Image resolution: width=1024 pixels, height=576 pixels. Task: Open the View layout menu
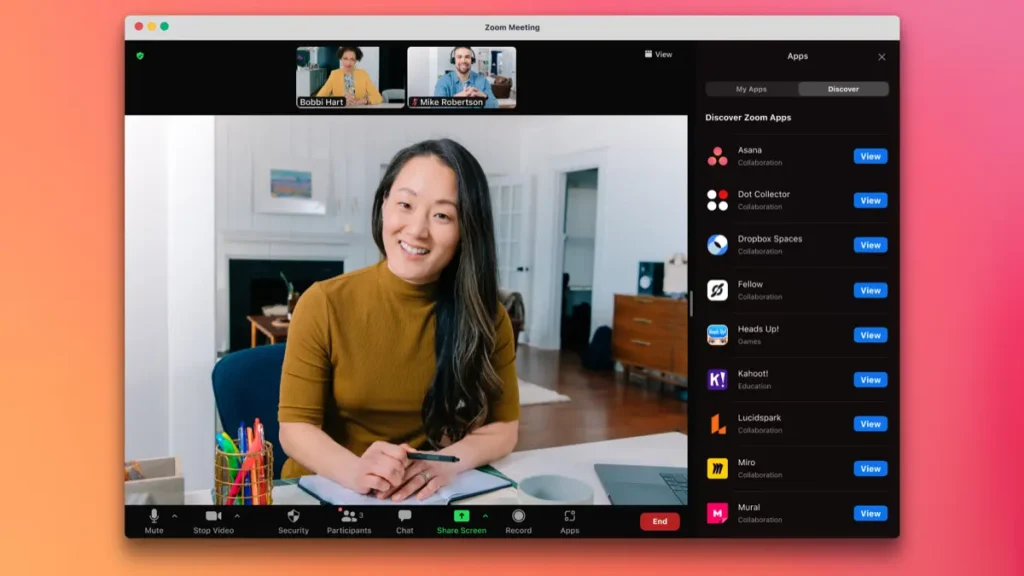pyautogui.click(x=658, y=54)
